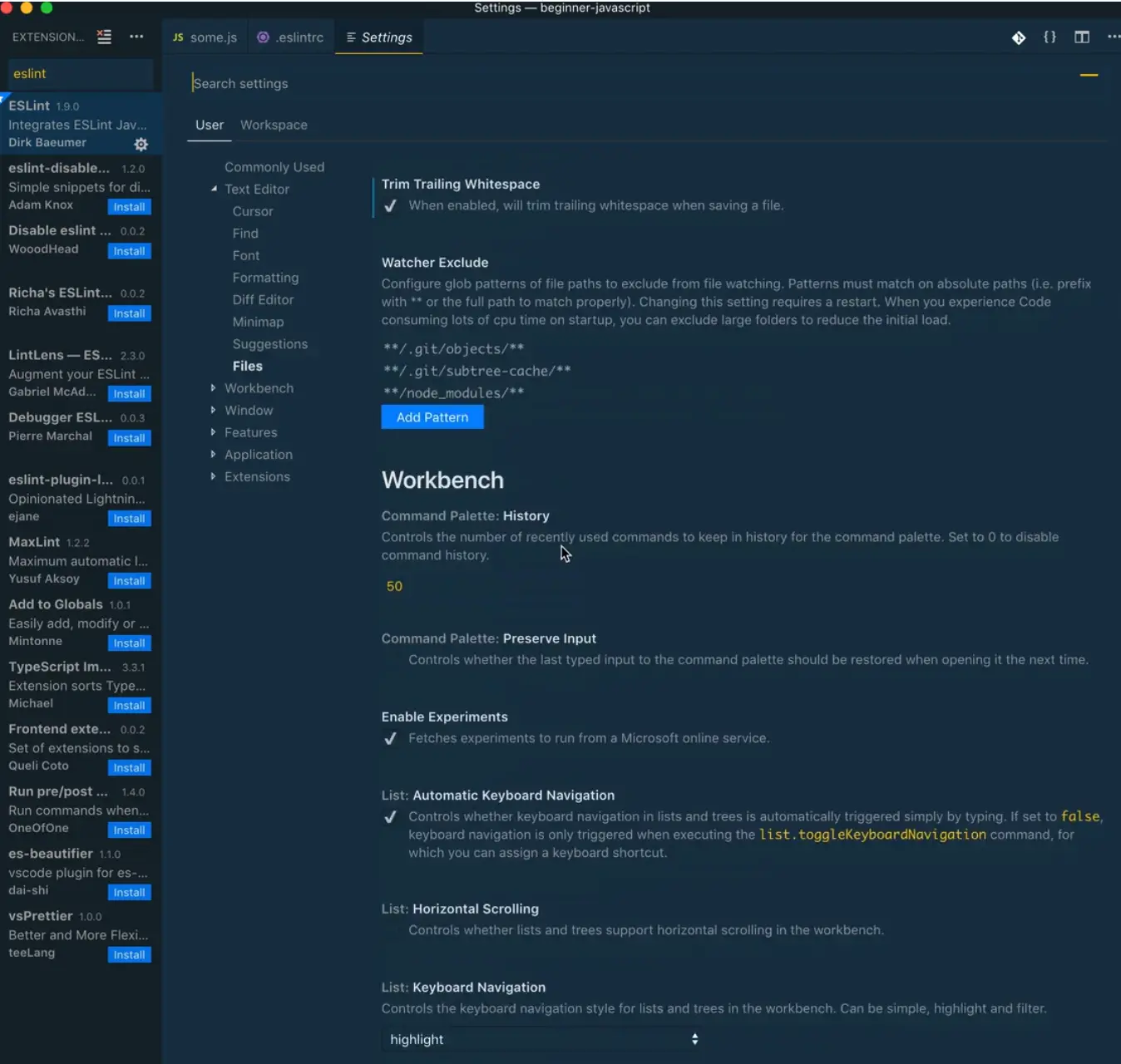The image size is (1121, 1064).
Task: Install the LintLens extension
Action: [129, 394]
